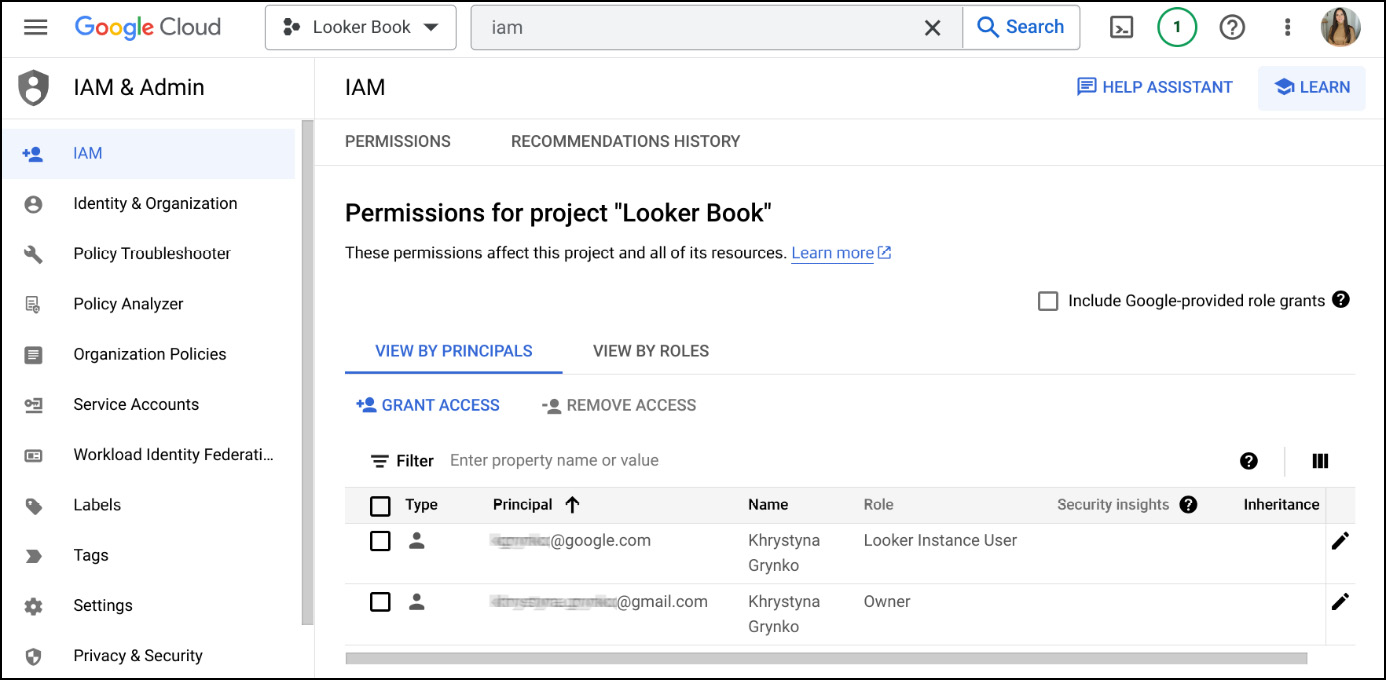Sort by the Principal column arrow

pyautogui.click(x=572, y=505)
